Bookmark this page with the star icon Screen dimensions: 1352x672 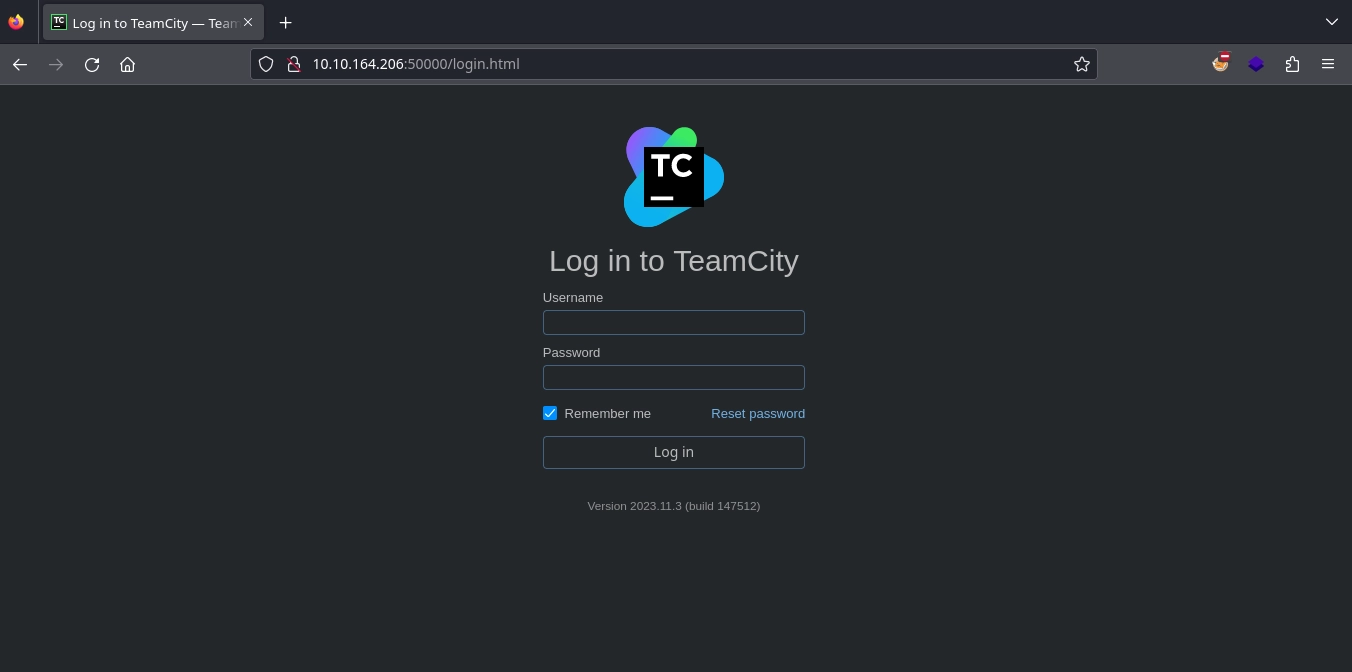[1081, 64]
